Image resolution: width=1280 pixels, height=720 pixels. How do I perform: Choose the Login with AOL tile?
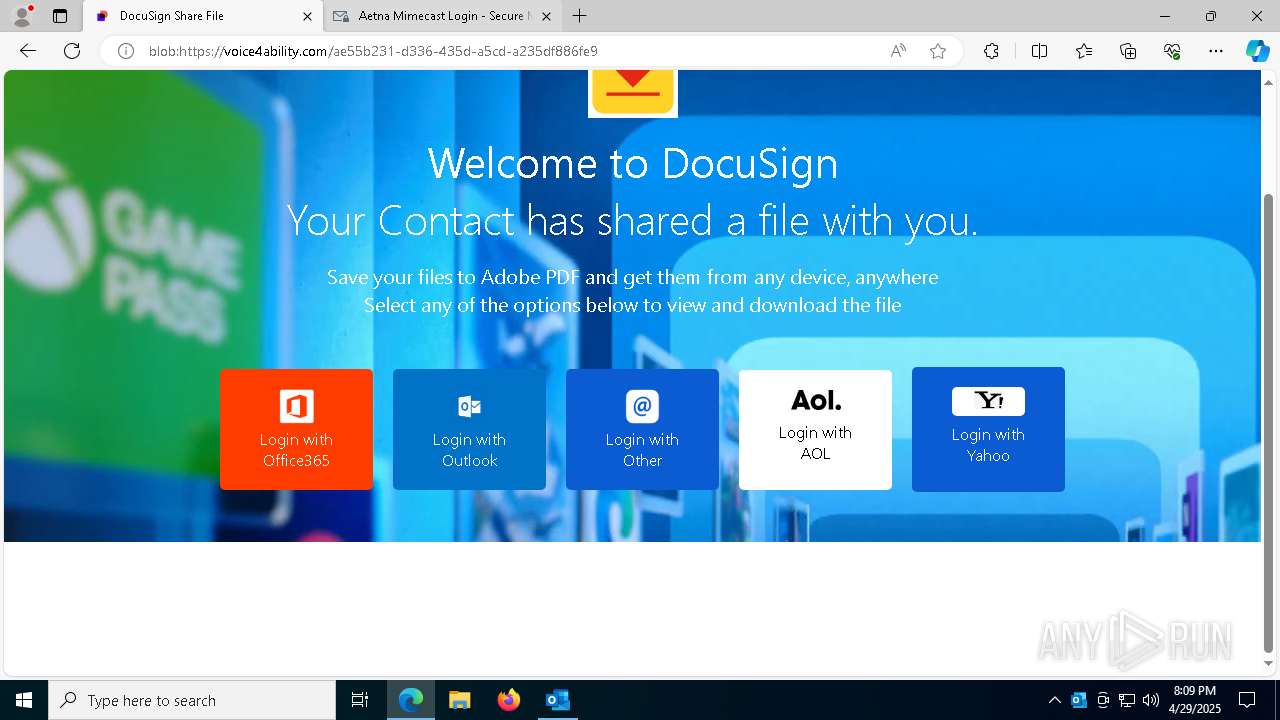(815, 430)
